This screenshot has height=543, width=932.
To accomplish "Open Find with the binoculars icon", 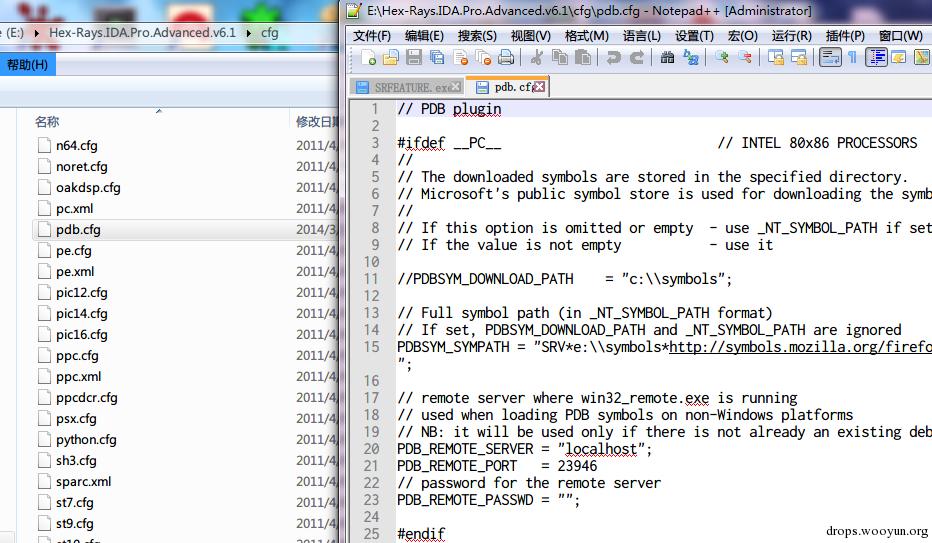I will 666,58.
